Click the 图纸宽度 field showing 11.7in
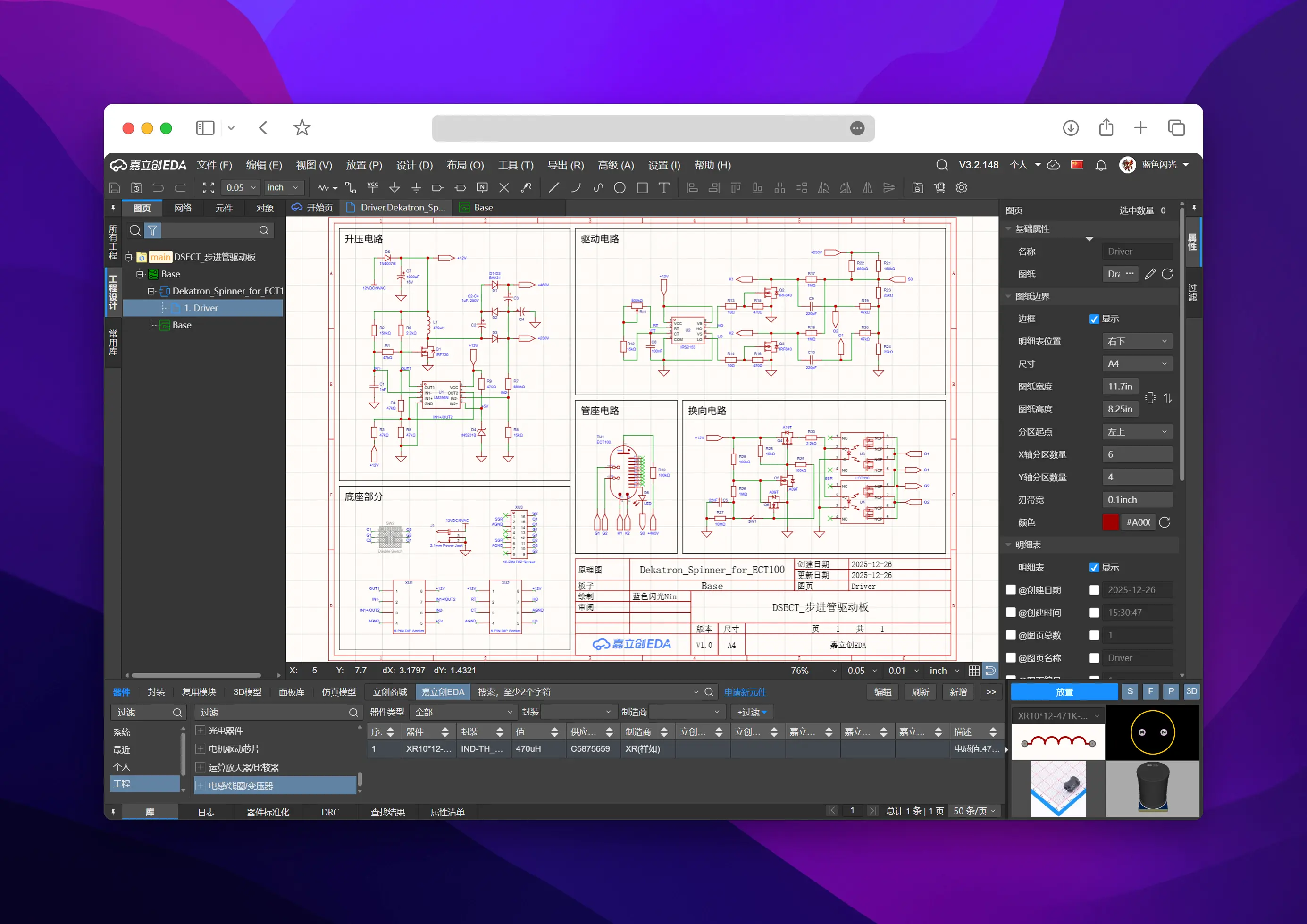The width and height of the screenshot is (1307, 924). [x=1120, y=386]
